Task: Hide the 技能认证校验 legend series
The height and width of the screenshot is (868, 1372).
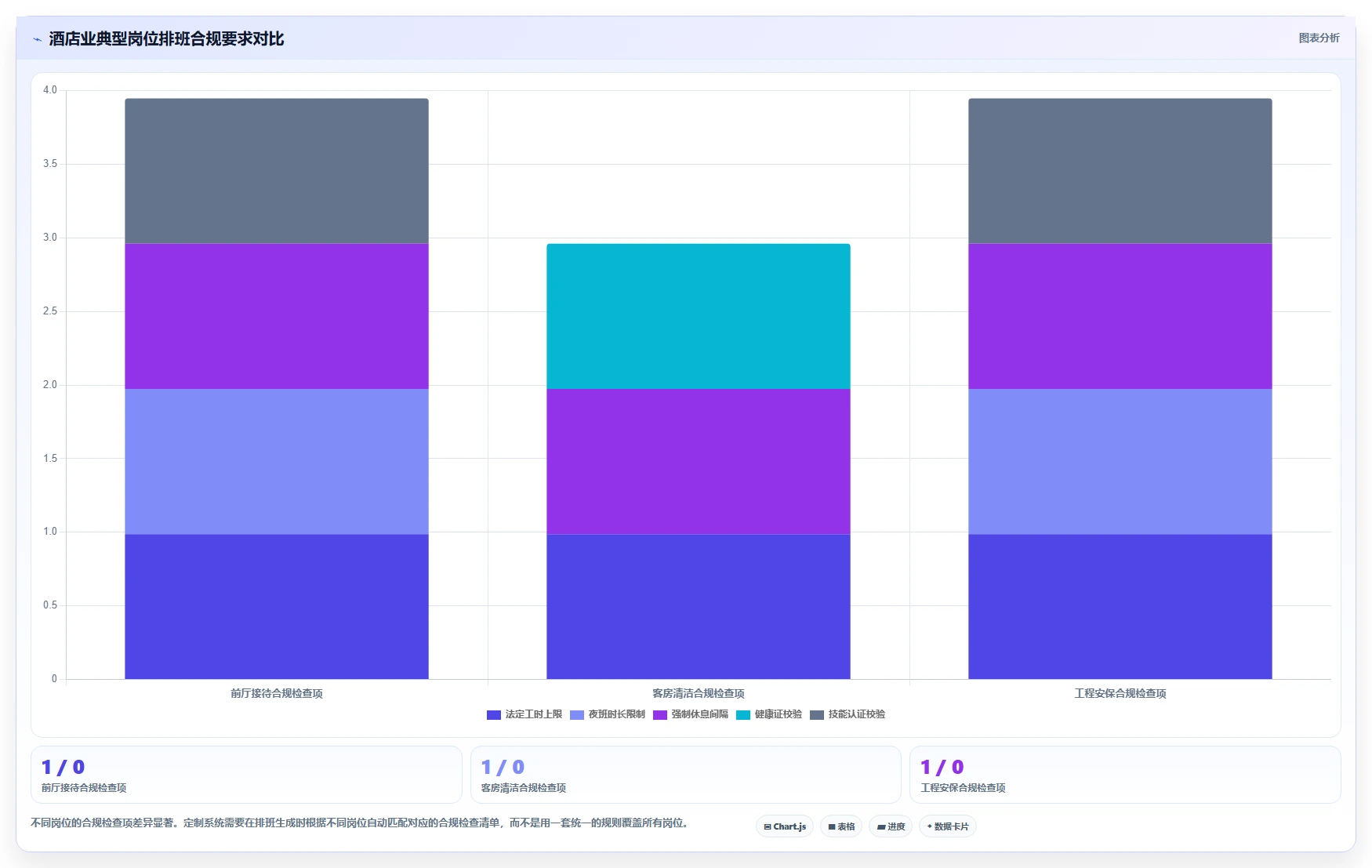Action: coord(848,714)
